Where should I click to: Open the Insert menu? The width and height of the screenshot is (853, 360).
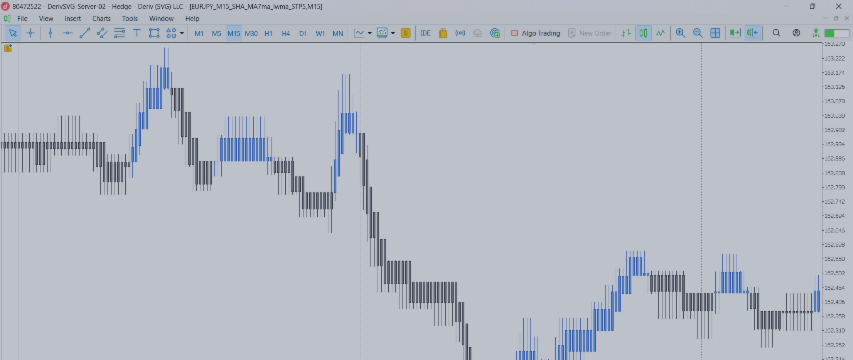(x=72, y=18)
